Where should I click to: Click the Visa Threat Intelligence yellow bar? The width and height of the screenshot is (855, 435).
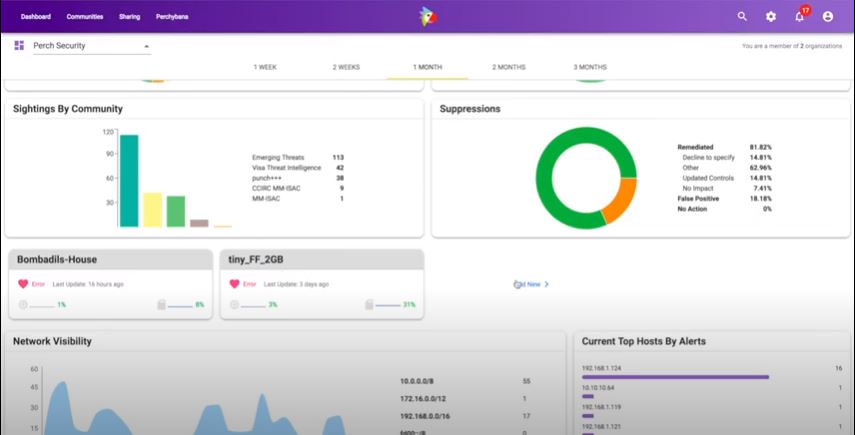[x=153, y=210]
